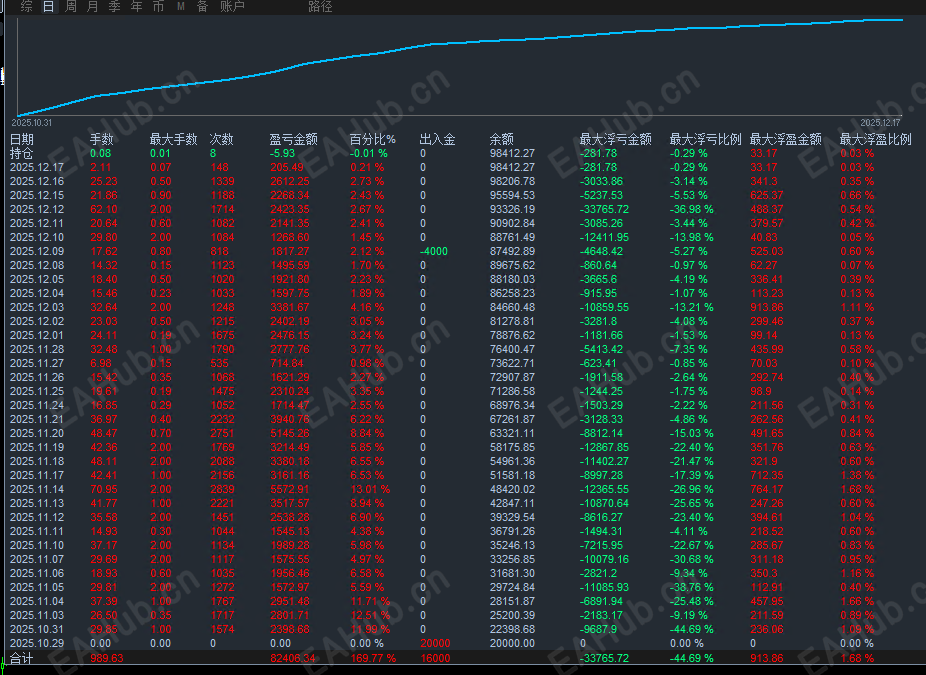Click the 5572.91 profit value
Image resolution: width=926 pixels, height=675 pixels.
(289, 490)
